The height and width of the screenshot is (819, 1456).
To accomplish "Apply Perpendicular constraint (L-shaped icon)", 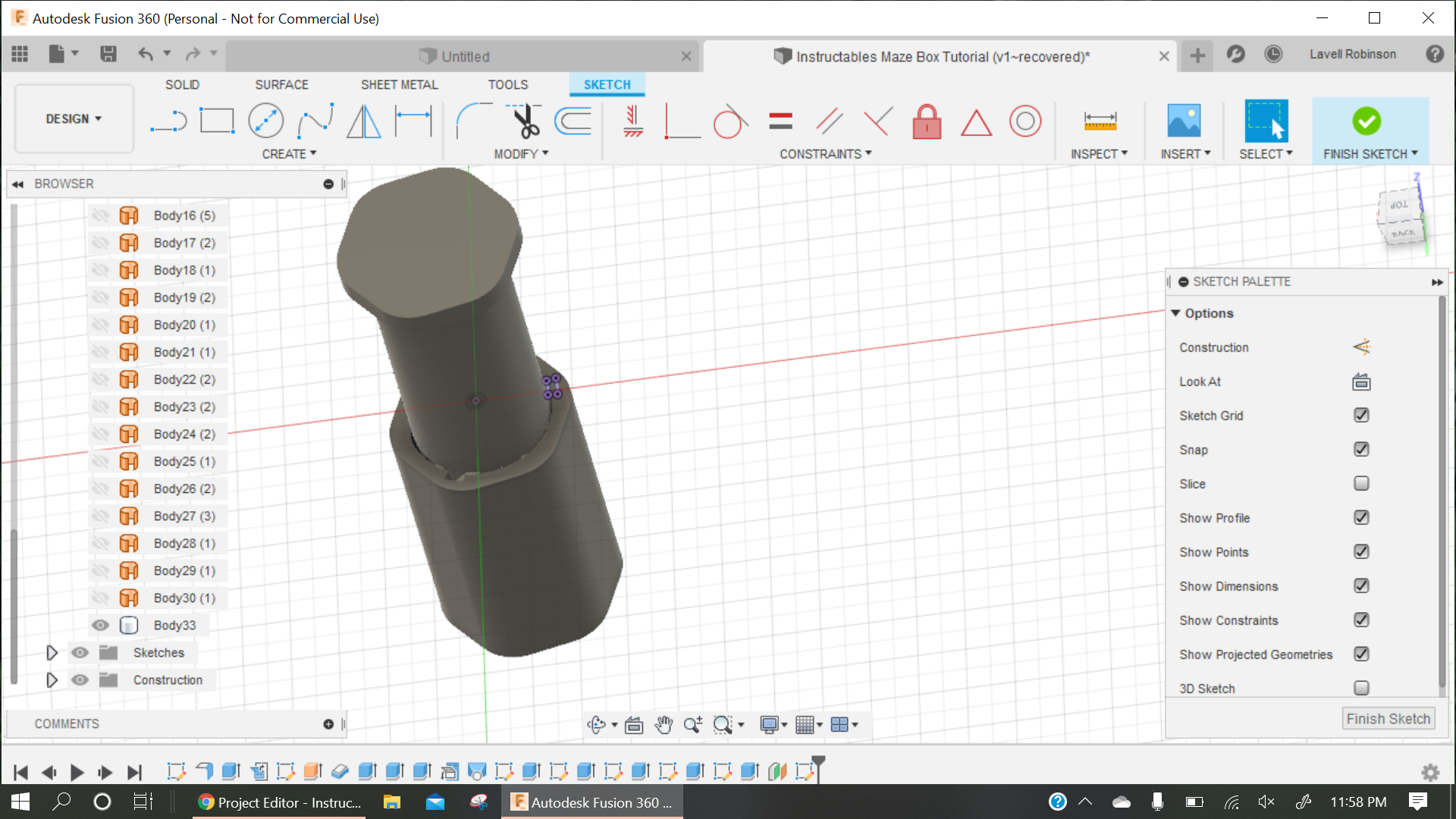I will click(682, 121).
